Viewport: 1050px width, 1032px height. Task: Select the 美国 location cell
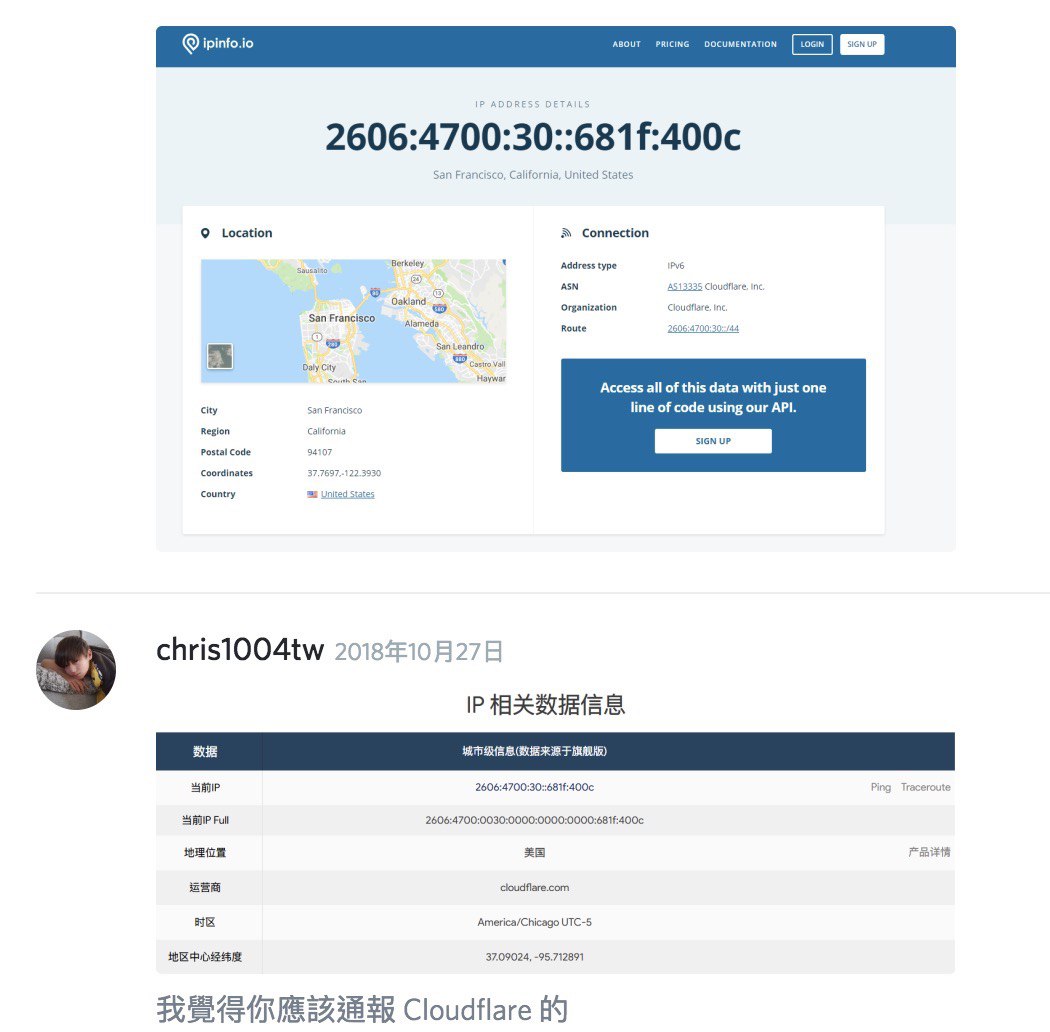(534, 853)
